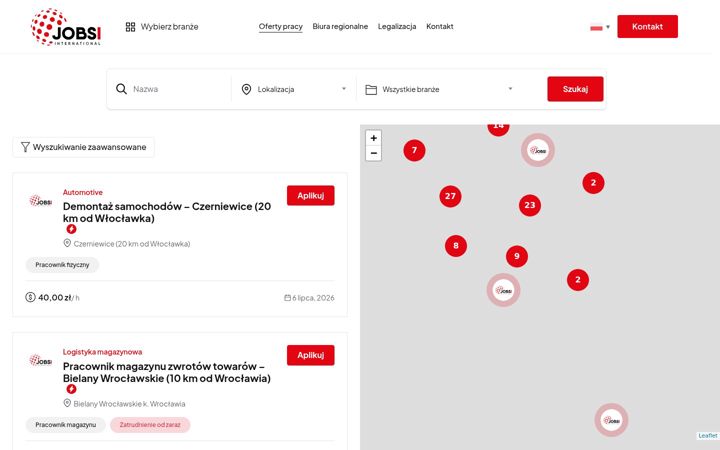
Task: Click Czerniewice (20 km od Włocławka) location text
Action: [132, 244]
